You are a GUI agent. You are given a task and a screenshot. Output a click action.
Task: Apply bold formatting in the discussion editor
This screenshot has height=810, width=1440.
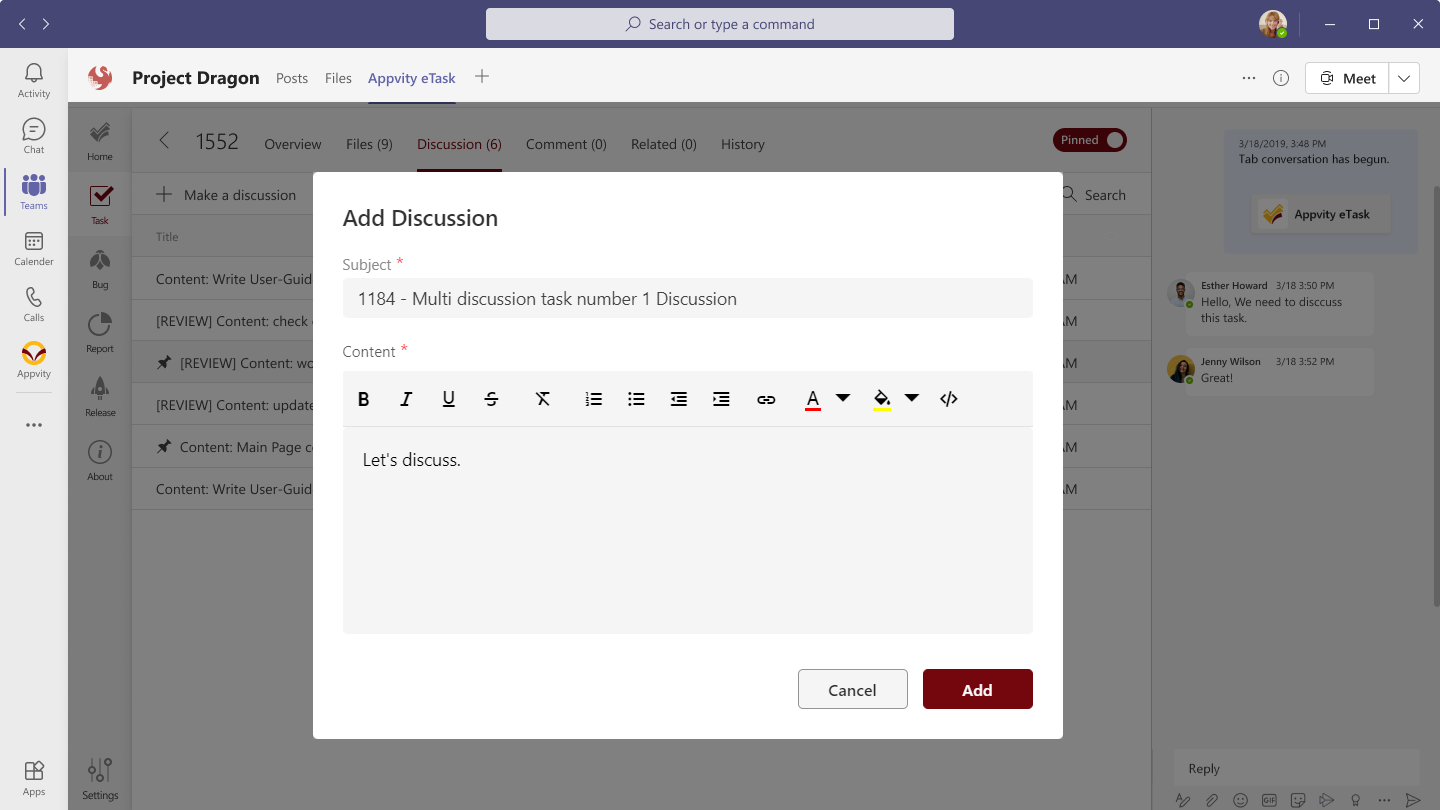point(363,398)
